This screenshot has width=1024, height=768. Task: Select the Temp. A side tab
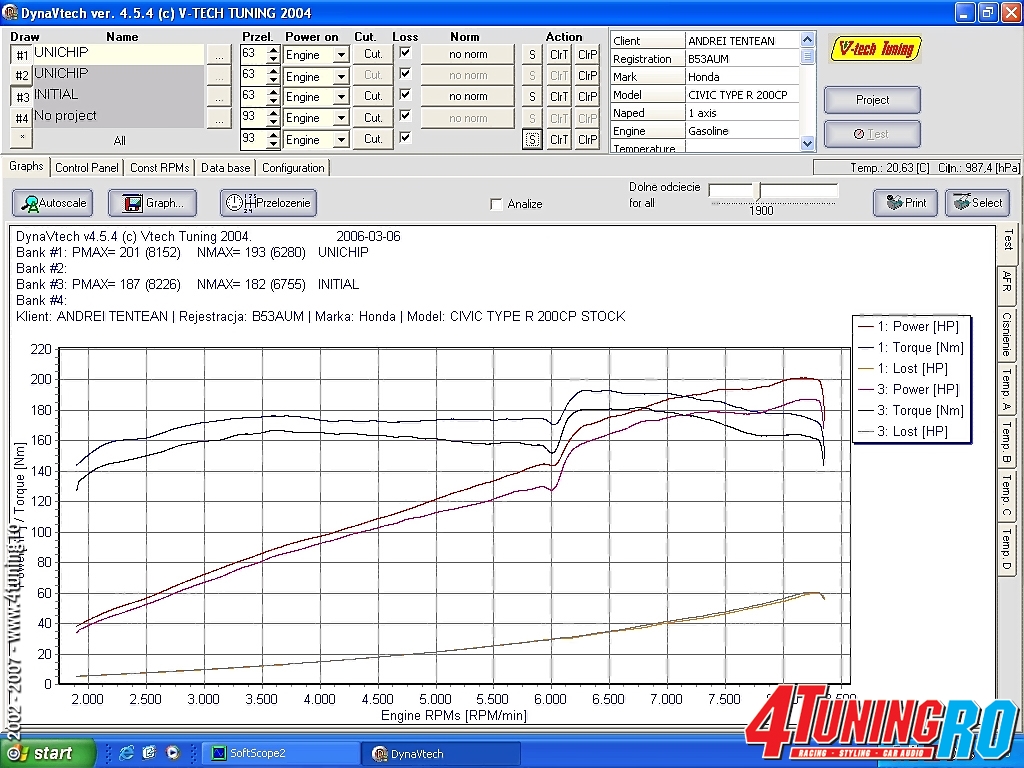1006,390
